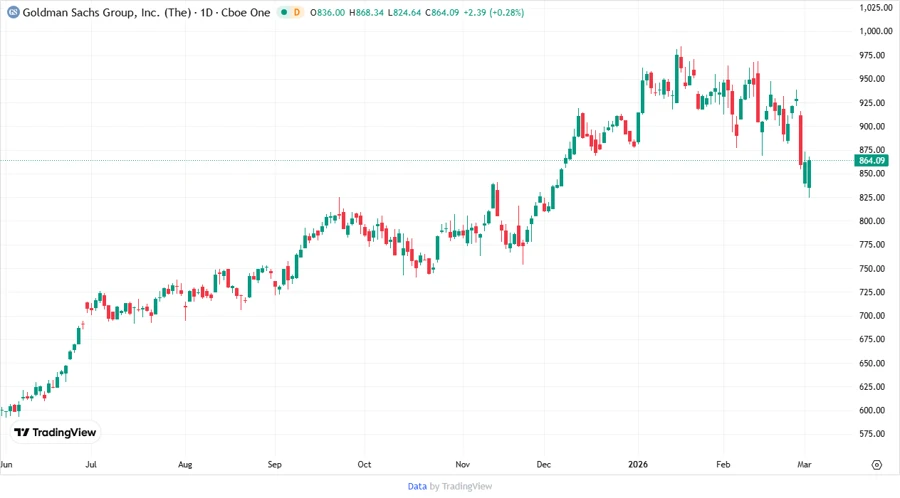Click the 675.00 price axis label
Screen dimensions: 900x498
tap(871, 339)
